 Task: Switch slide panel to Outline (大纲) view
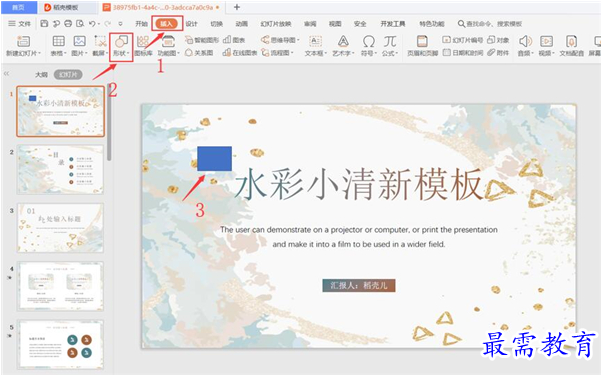click(x=41, y=74)
